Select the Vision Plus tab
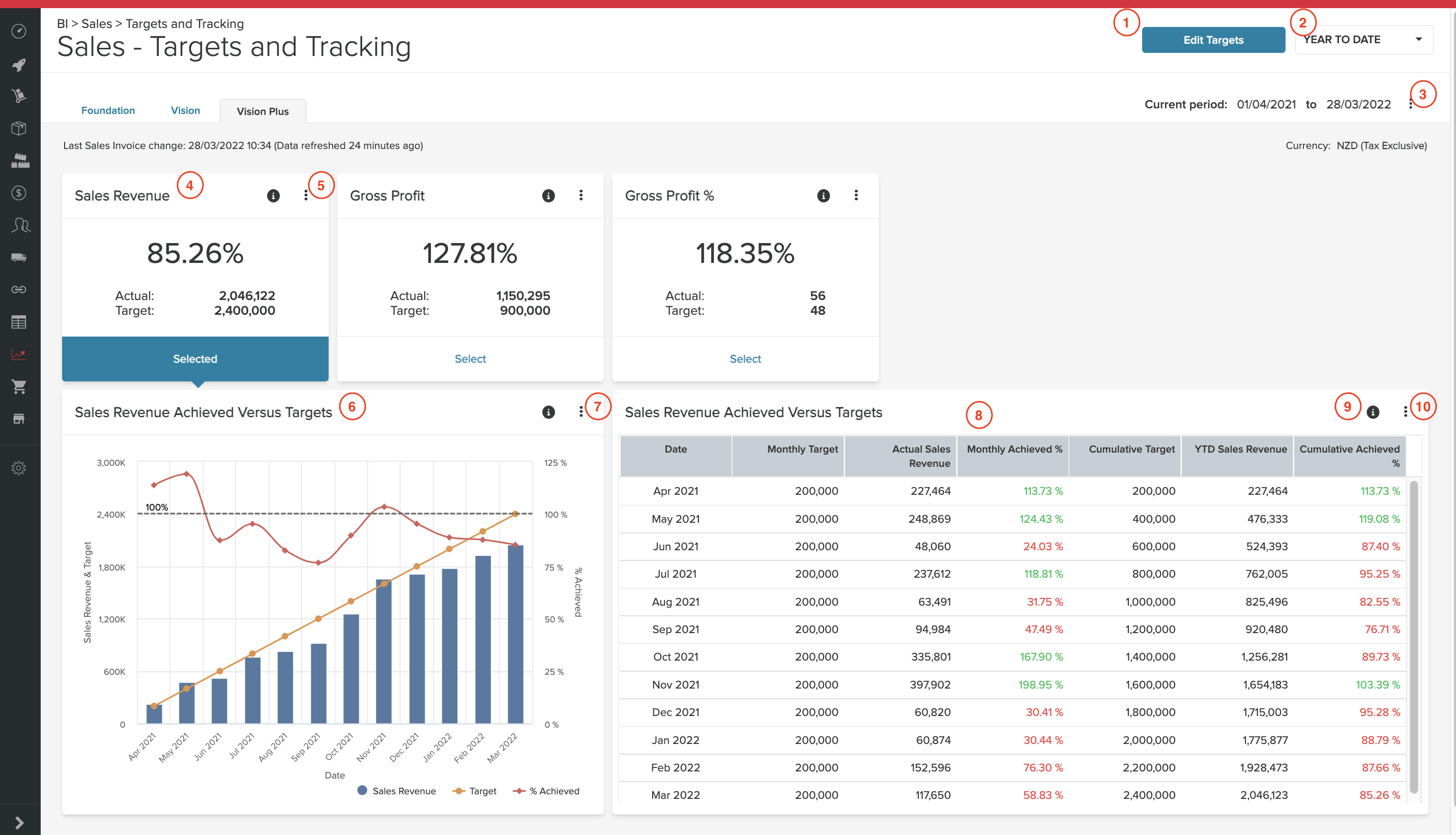The image size is (1456, 835). pyautogui.click(x=263, y=111)
